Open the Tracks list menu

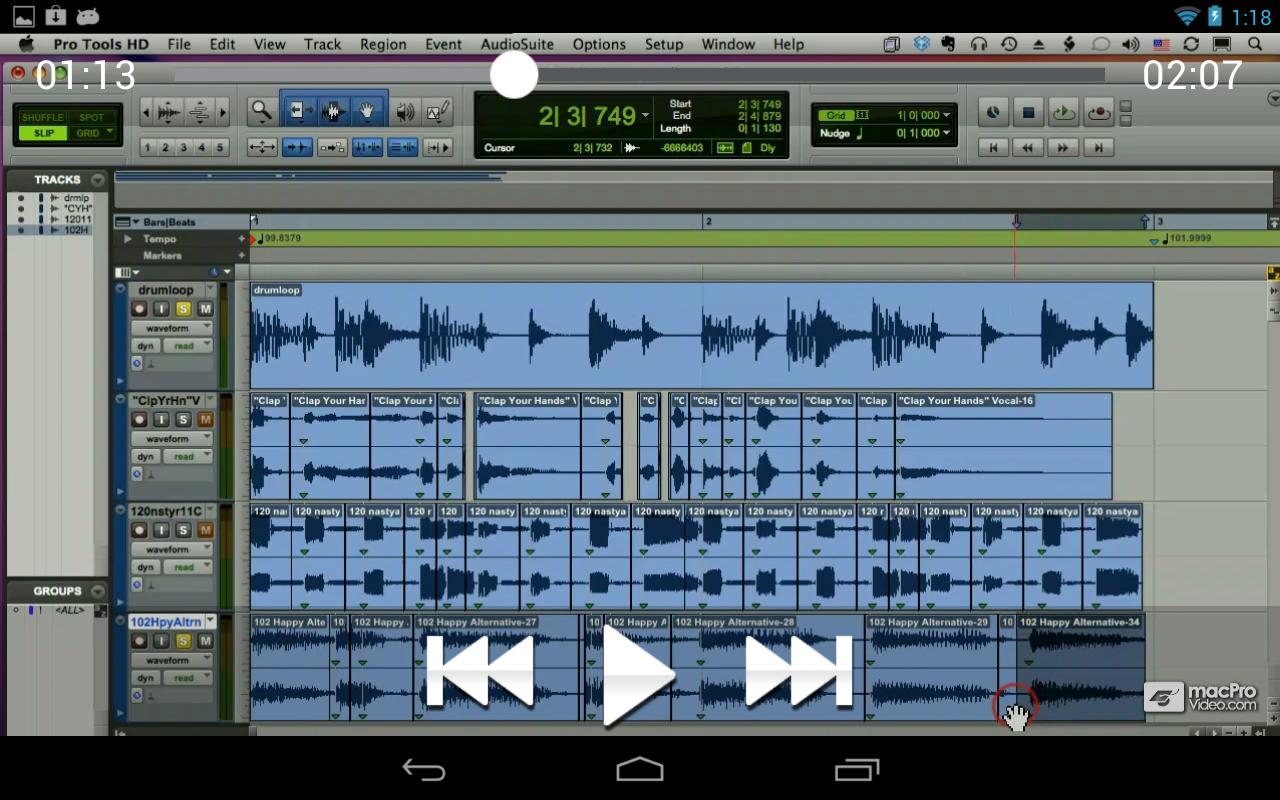point(98,180)
